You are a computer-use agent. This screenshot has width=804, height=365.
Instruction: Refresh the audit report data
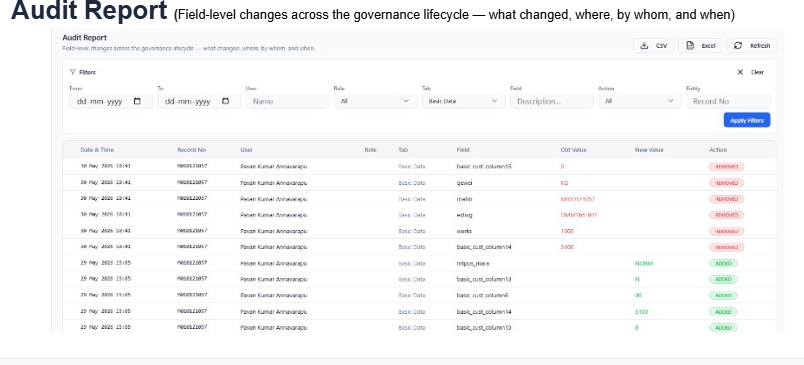752,46
